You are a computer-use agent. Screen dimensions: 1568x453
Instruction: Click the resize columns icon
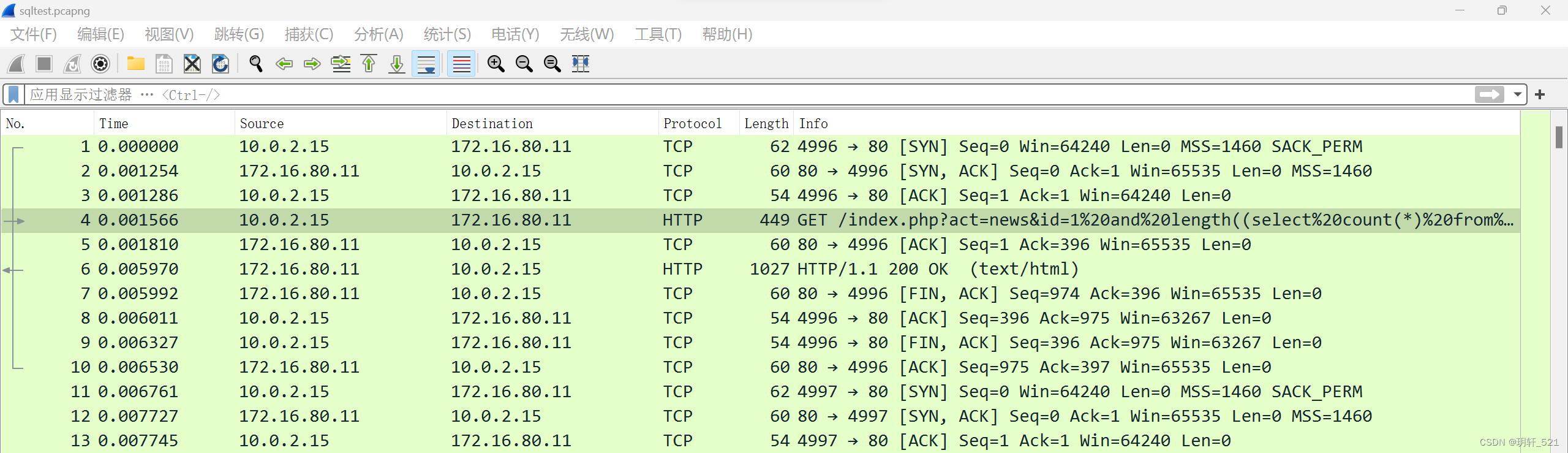tap(581, 64)
